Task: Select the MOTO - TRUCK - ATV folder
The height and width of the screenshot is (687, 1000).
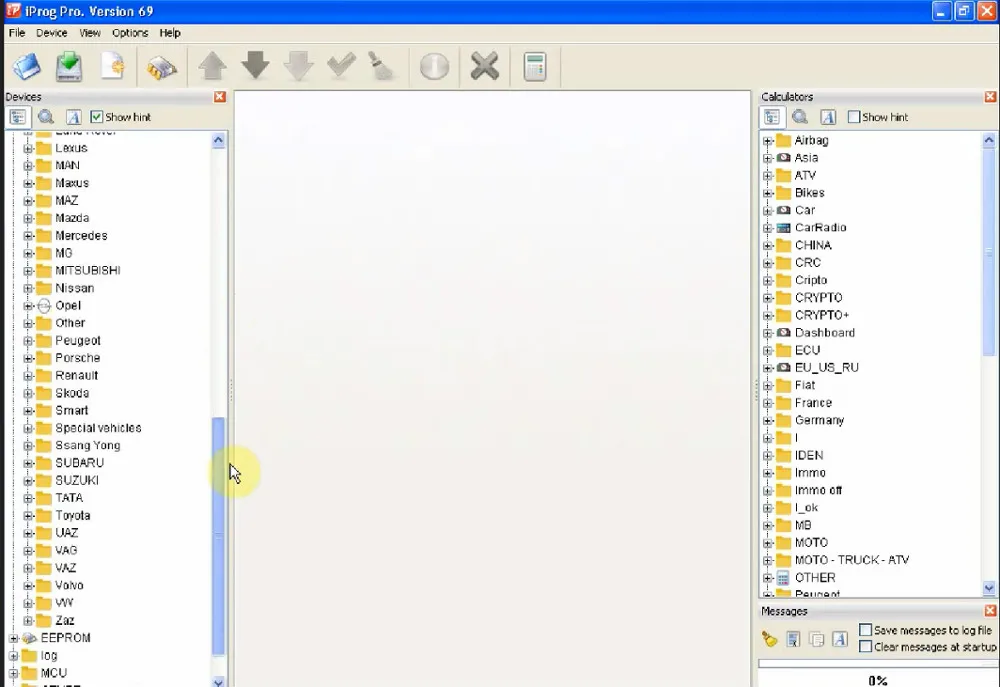Action: coord(852,559)
